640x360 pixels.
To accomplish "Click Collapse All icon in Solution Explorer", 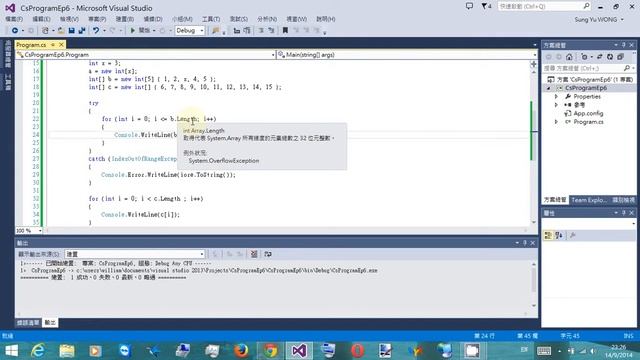I will click(620, 57).
